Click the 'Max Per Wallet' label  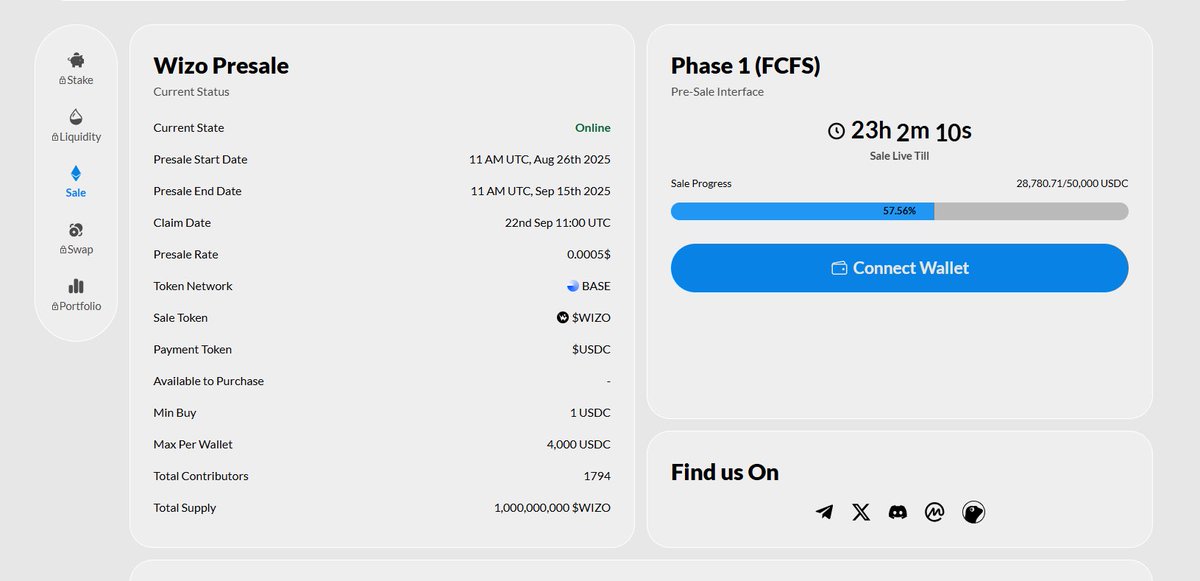tap(193, 444)
